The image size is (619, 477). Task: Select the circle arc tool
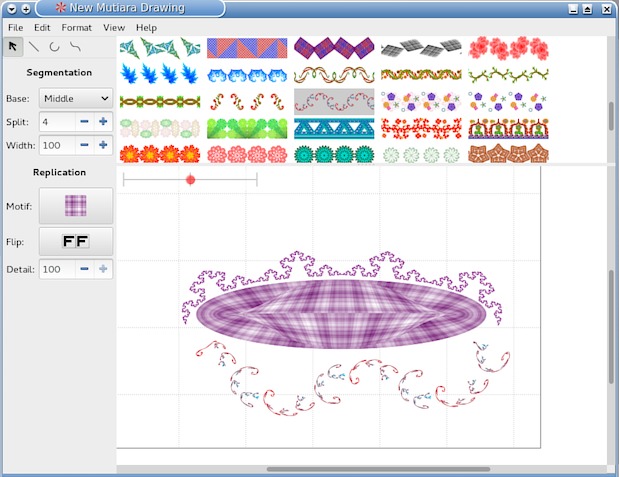point(54,47)
